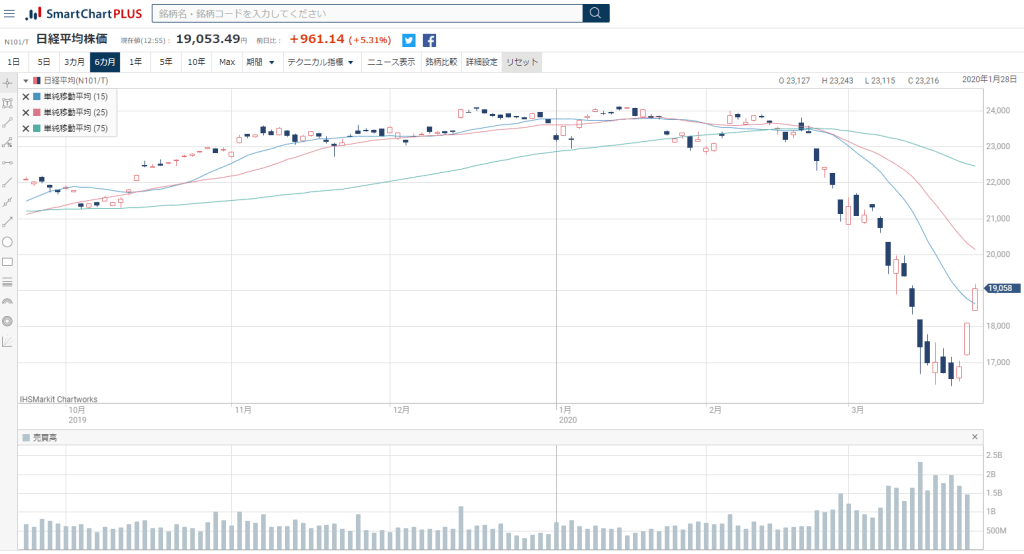
Task: Click the ニュース表示 button
Action: [391, 62]
